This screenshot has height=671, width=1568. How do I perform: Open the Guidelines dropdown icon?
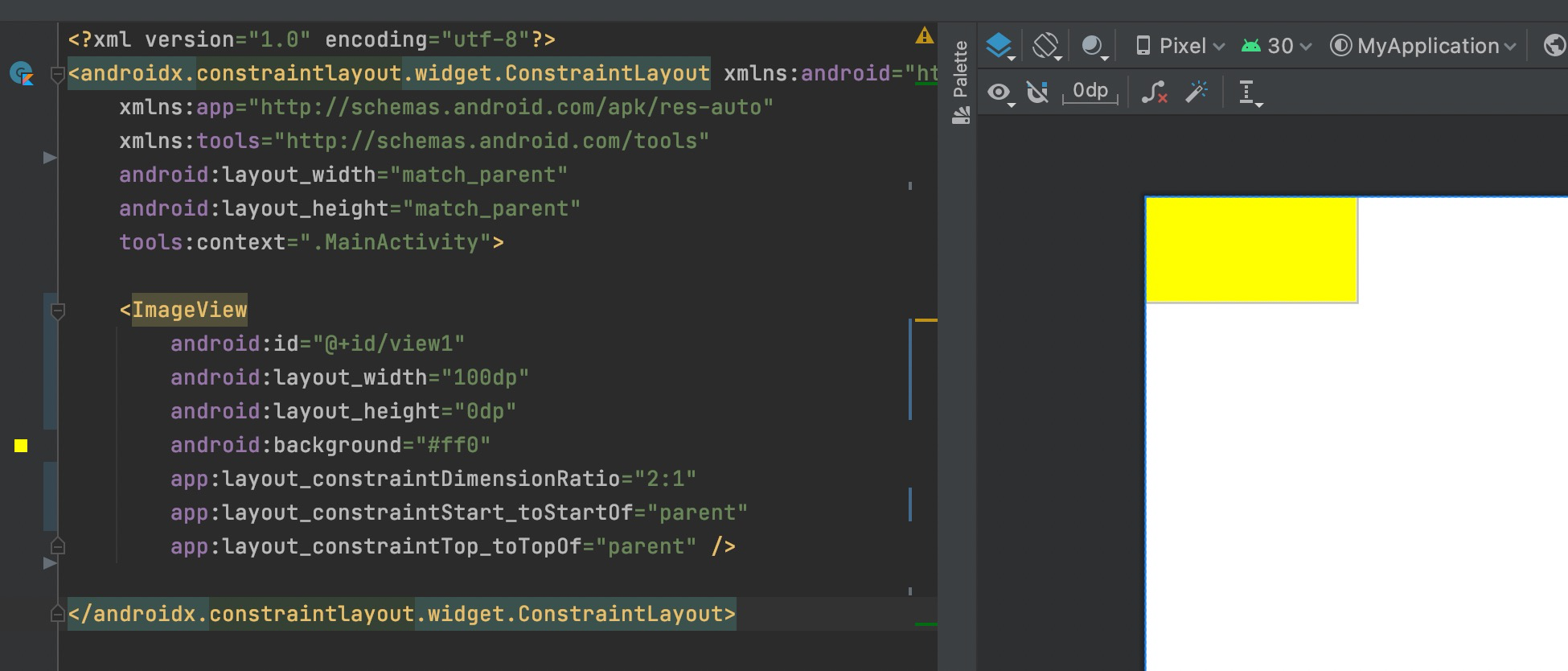[1250, 93]
